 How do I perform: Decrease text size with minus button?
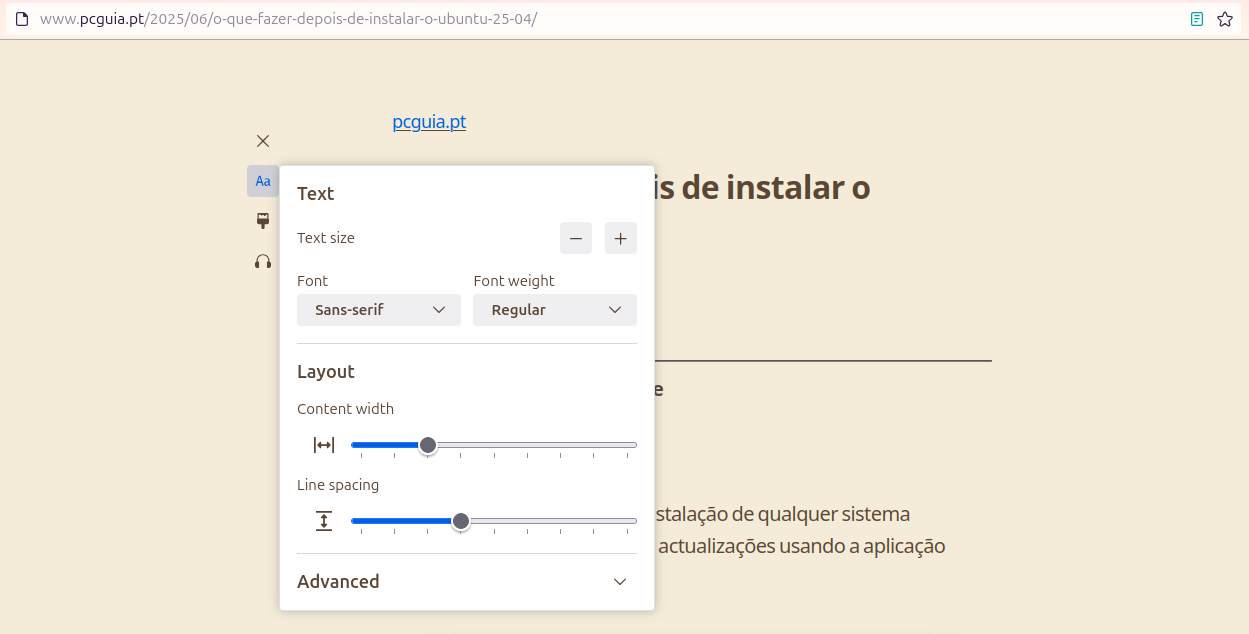[x=576, y=238]
